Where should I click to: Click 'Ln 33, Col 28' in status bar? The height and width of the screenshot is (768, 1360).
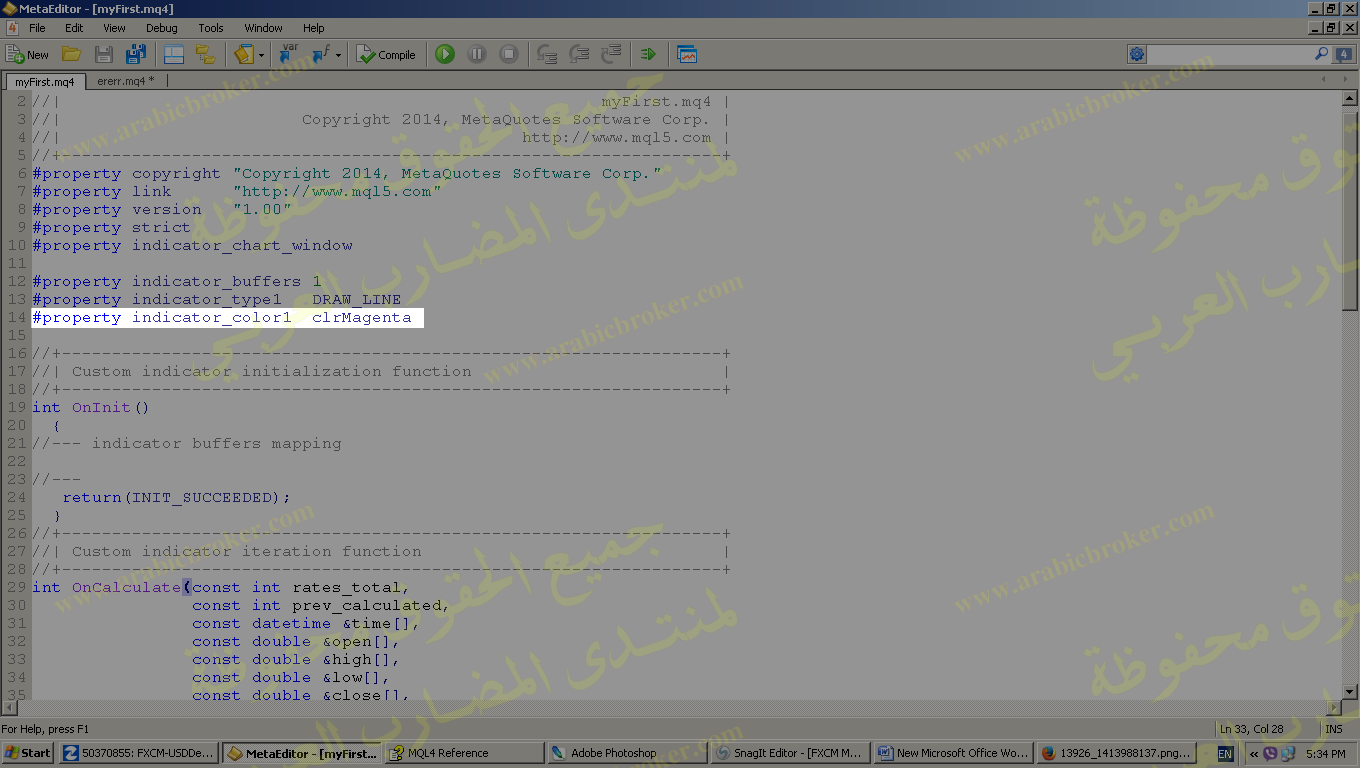point(1251,729)
